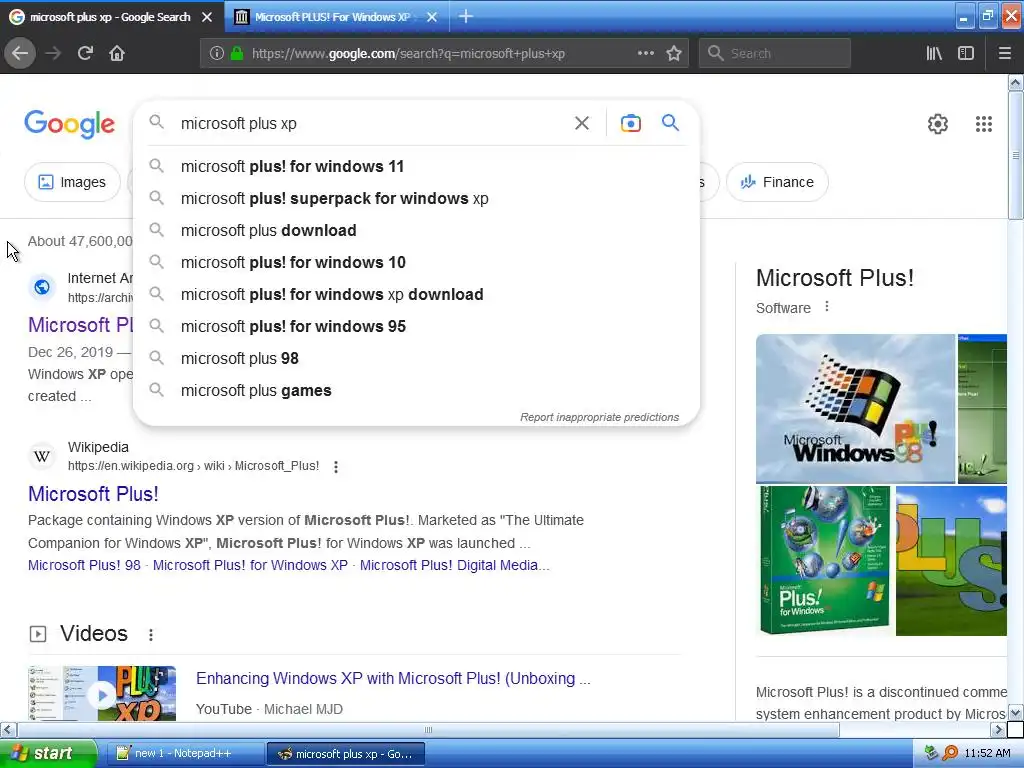The height and width of the screenshot is (768, 1024).
Task: Choose suggestion microsoft plus! for windows 95
Action: [416, 327]
